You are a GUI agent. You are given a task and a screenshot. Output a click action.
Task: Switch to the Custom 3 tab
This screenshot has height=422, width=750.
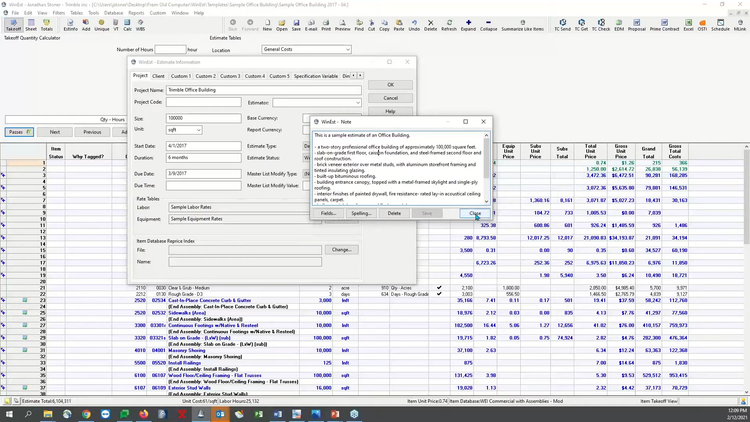click(230, 76)
